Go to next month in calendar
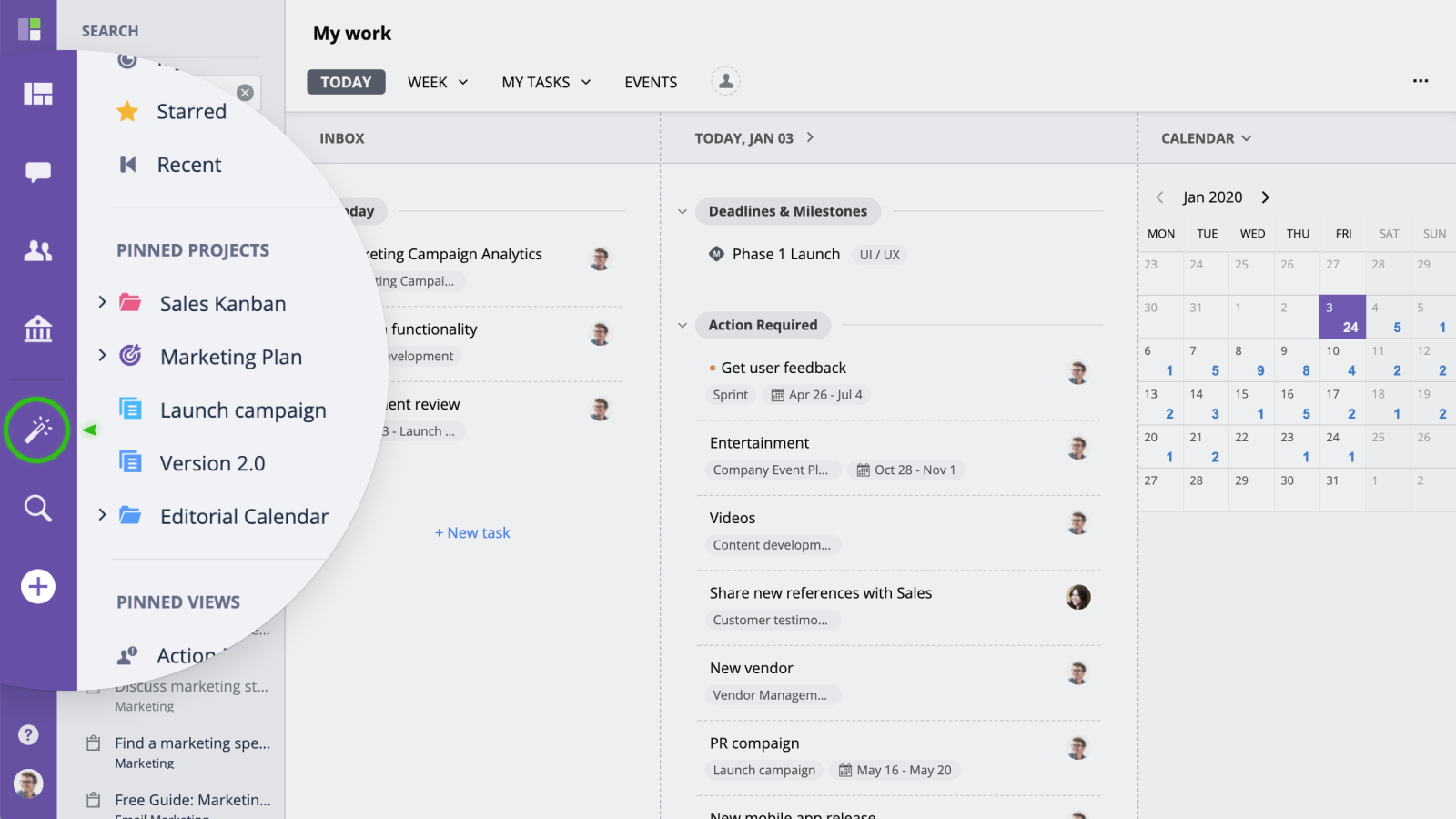Image resolution: width=1456 pixels, height=819 pixels. click(x=1265, y=197)
